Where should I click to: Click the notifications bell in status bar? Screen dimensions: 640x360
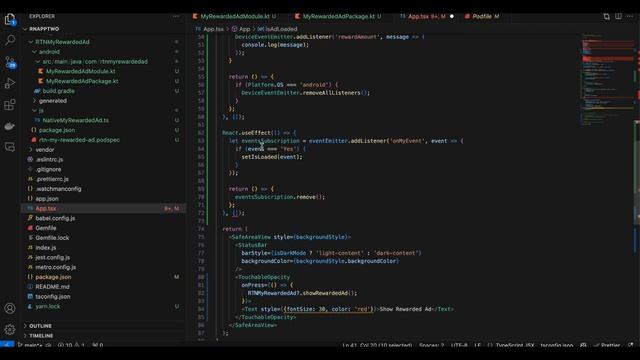pos(631,345)
